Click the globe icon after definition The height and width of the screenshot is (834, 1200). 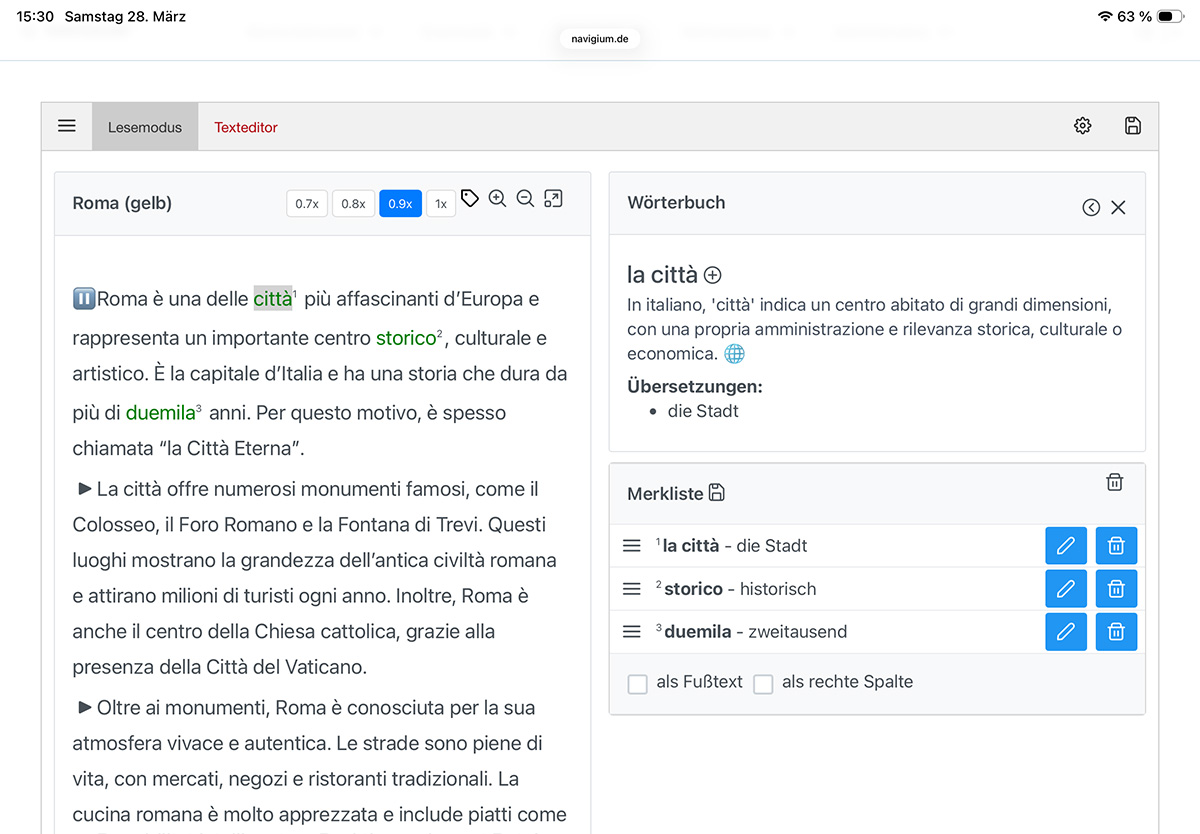click(x=734, y=354)
